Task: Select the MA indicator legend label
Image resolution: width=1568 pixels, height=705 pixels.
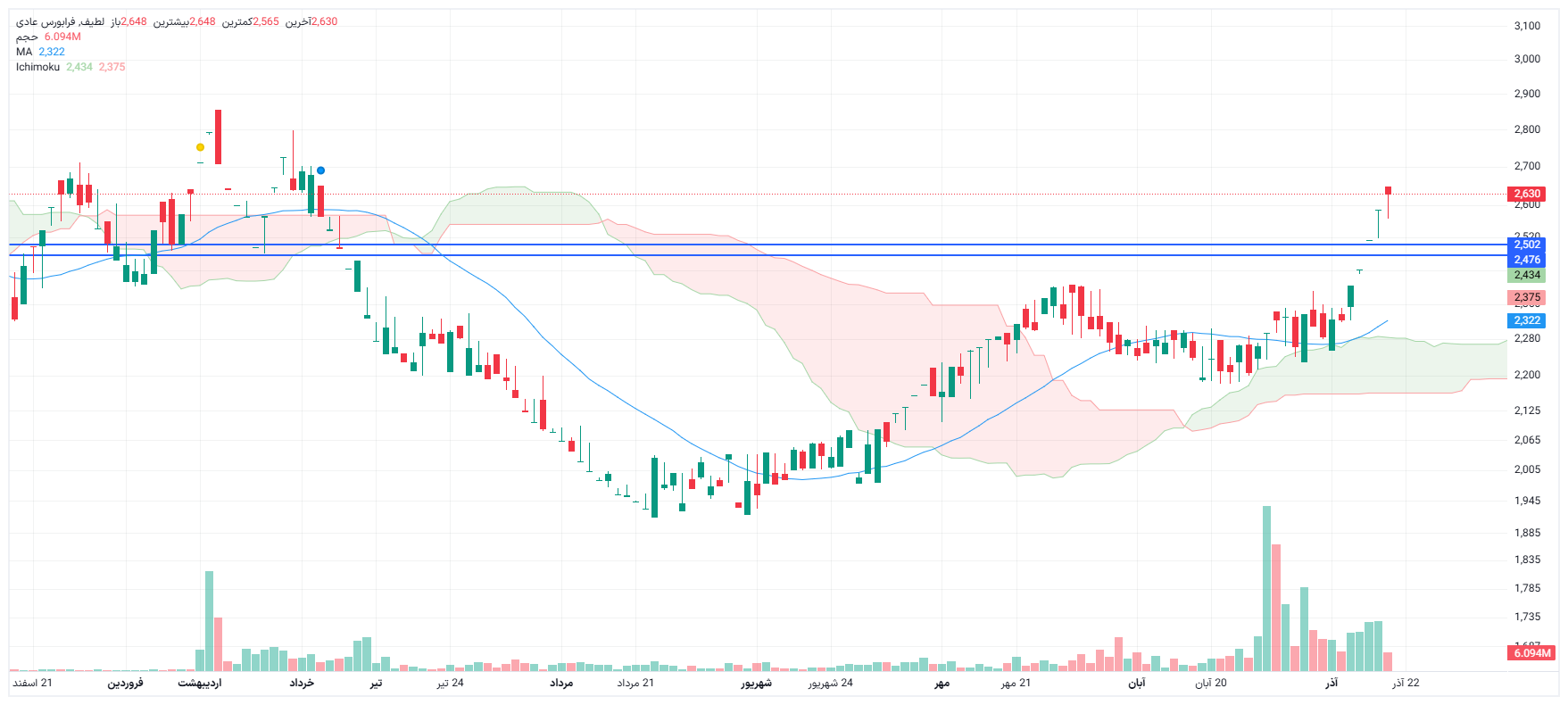Action: pyautogui.click(x=24, y=52)
